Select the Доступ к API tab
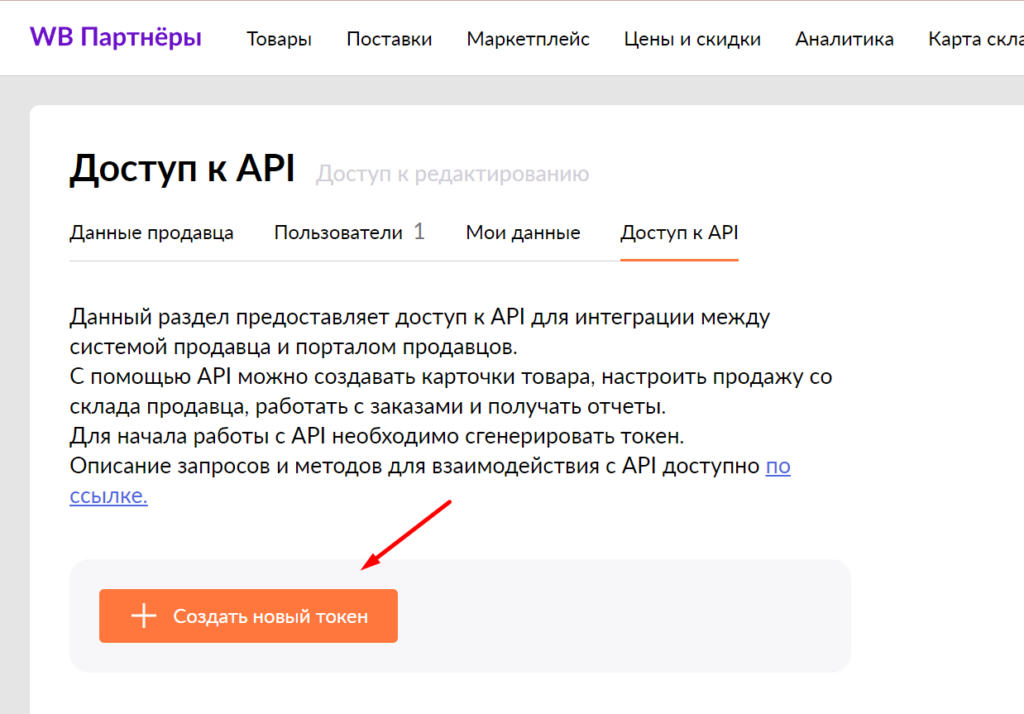 click(x=679, y=233)
